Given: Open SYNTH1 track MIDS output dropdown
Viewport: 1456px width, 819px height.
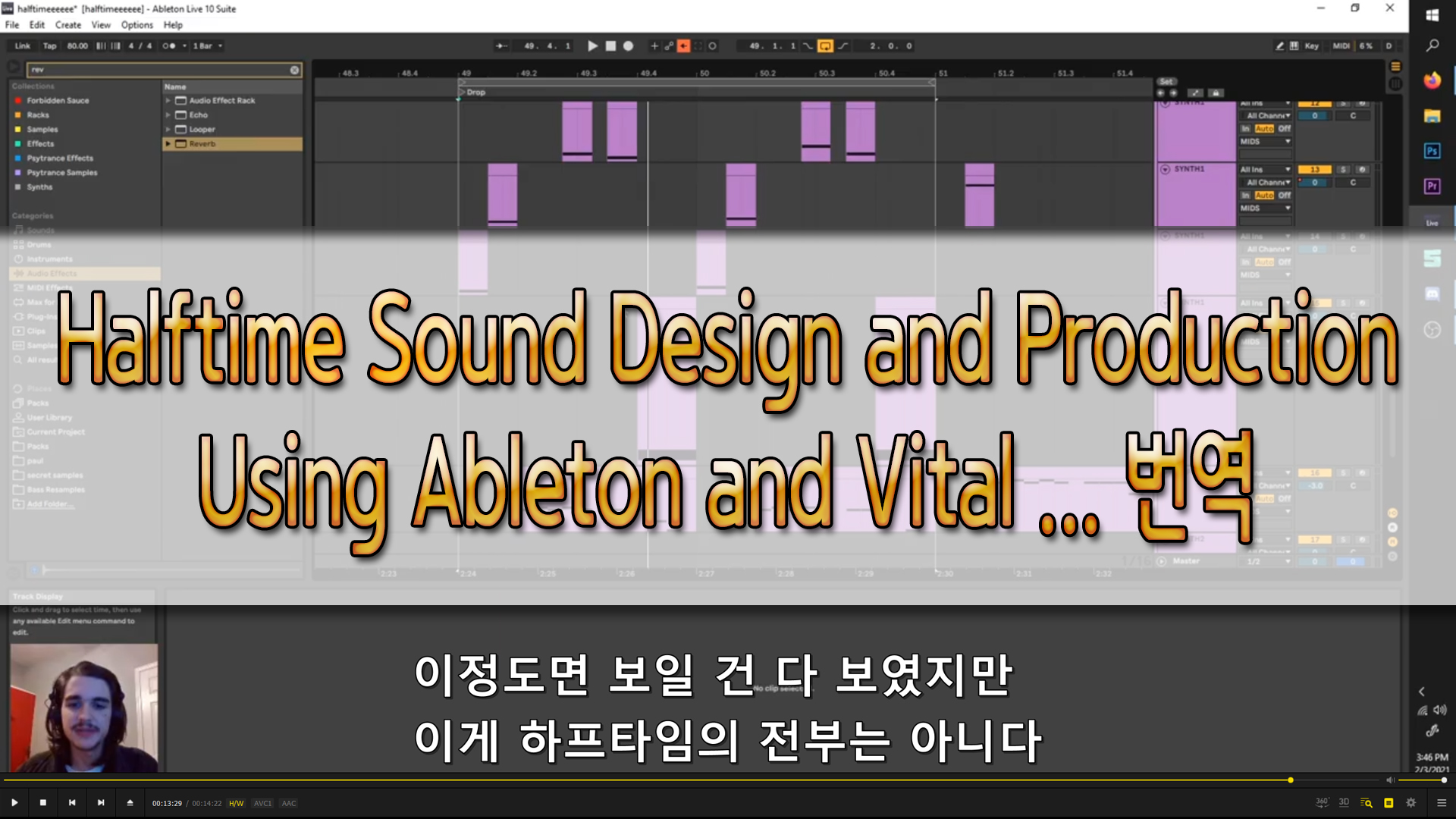Looking at the screenshot, I should tap(1265, 209).
